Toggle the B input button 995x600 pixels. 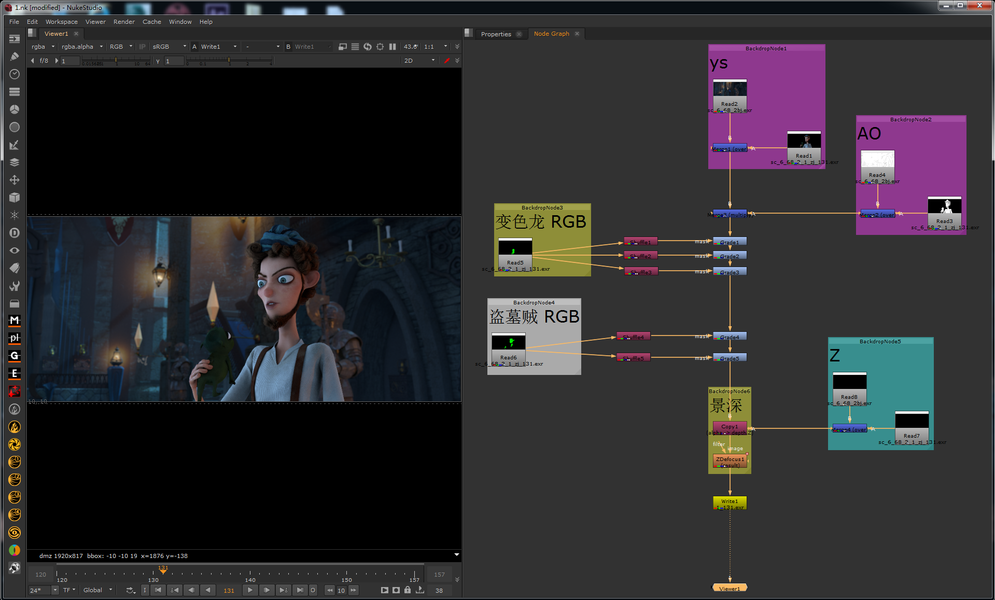tap(288, 46)
